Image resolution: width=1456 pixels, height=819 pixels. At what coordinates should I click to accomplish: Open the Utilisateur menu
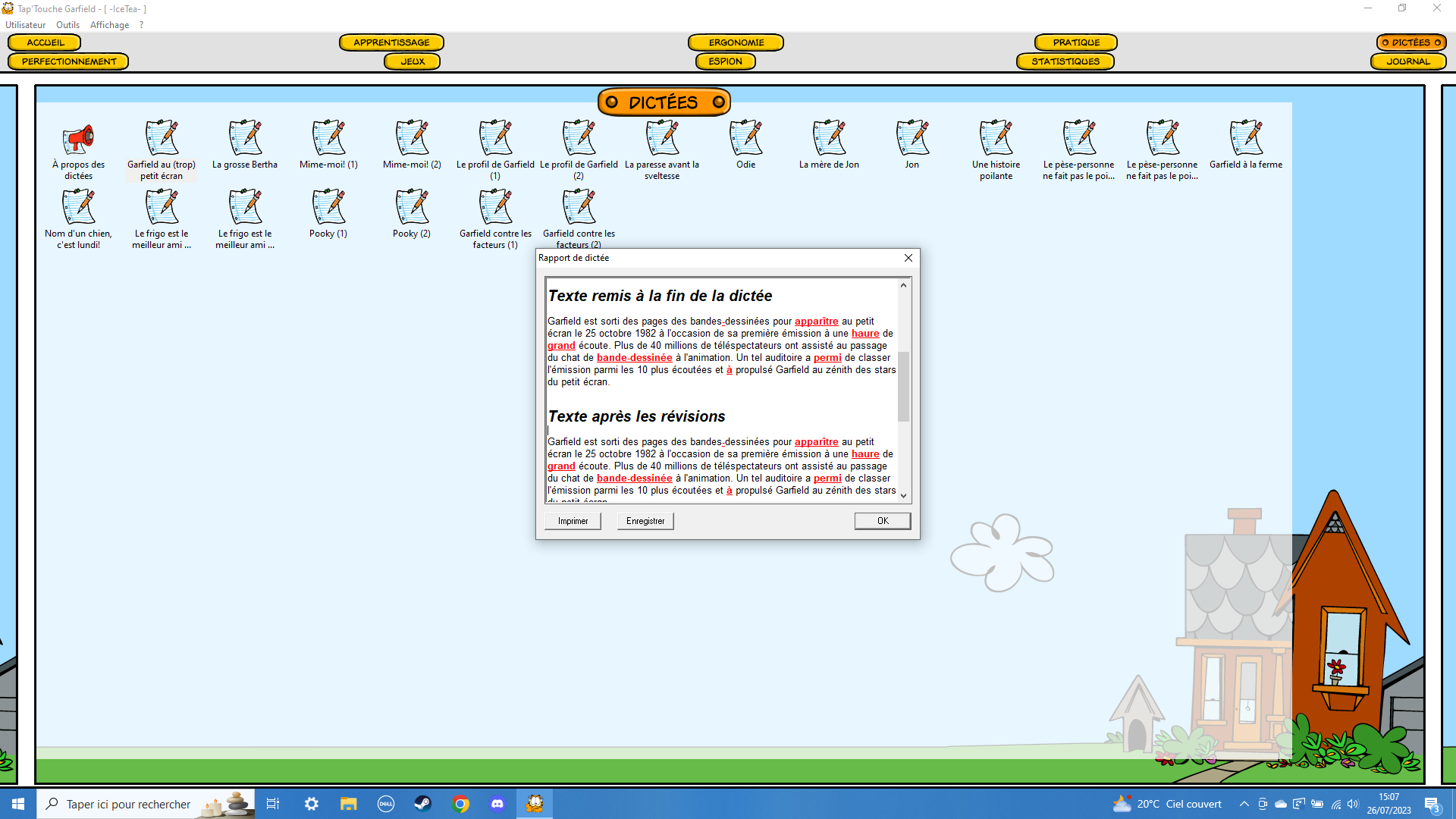(x=25, y=25)
